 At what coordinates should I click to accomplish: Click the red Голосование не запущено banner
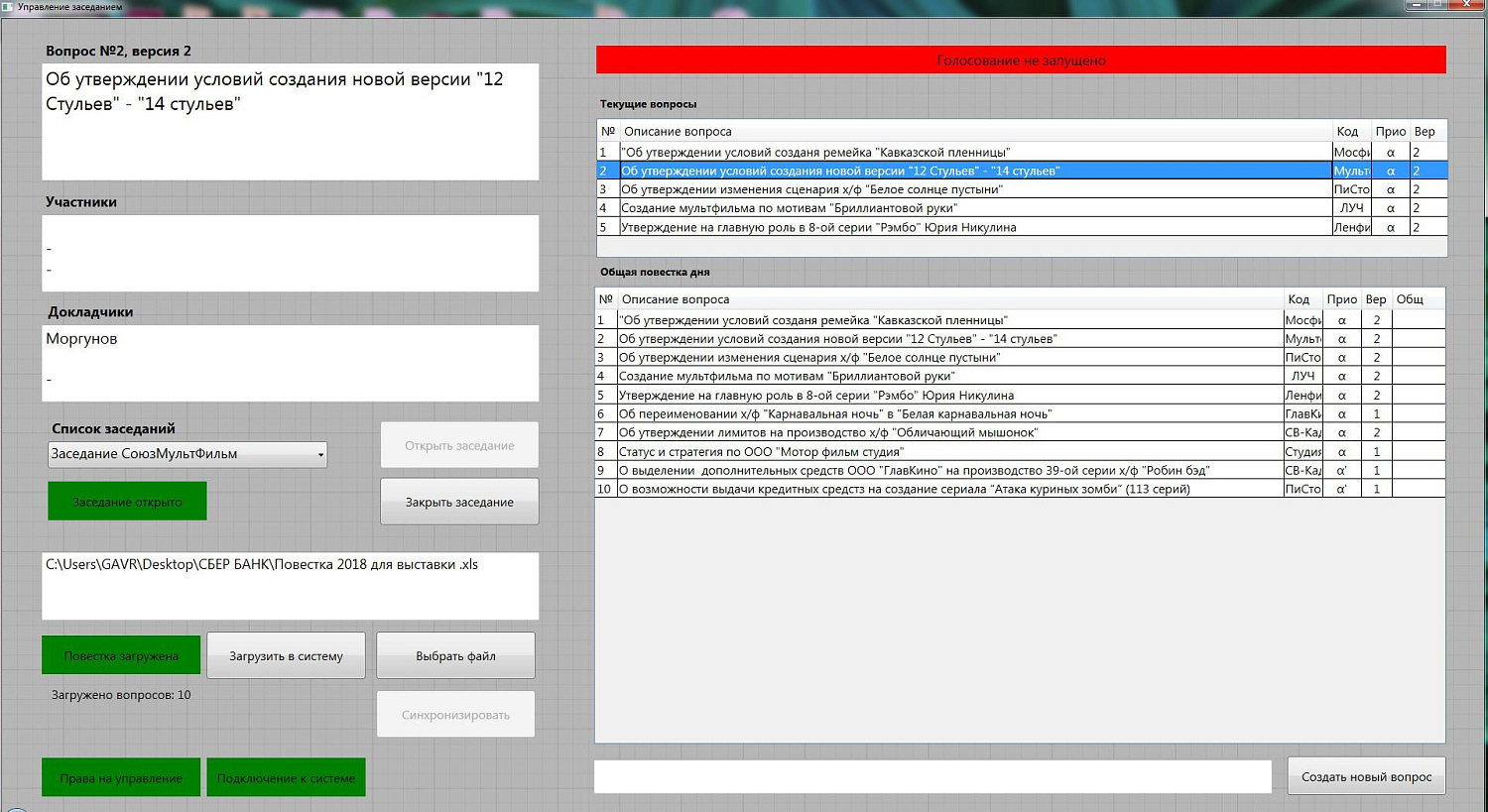tap(1021, 60)
